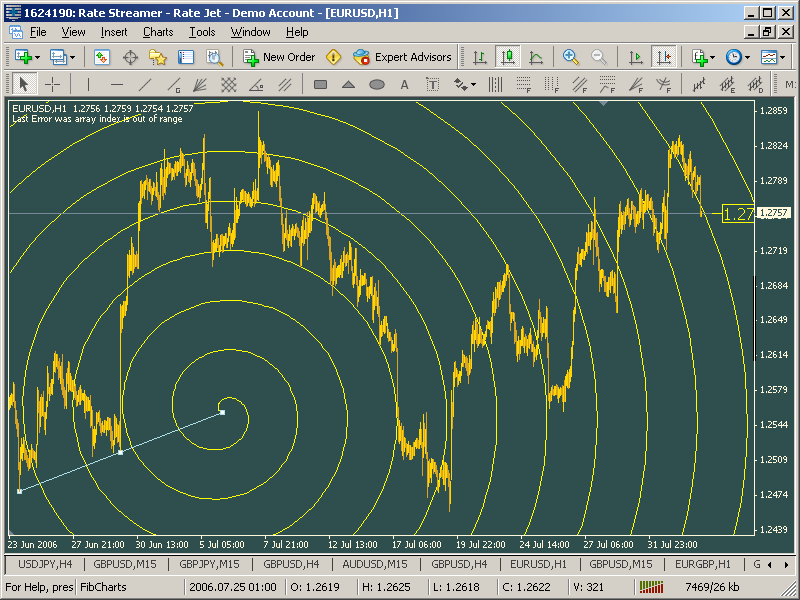Image resolution: width=800 pixels, height=600 pixels.
Task: Click the Zoom In magnifier
Action: coord(570,57)
